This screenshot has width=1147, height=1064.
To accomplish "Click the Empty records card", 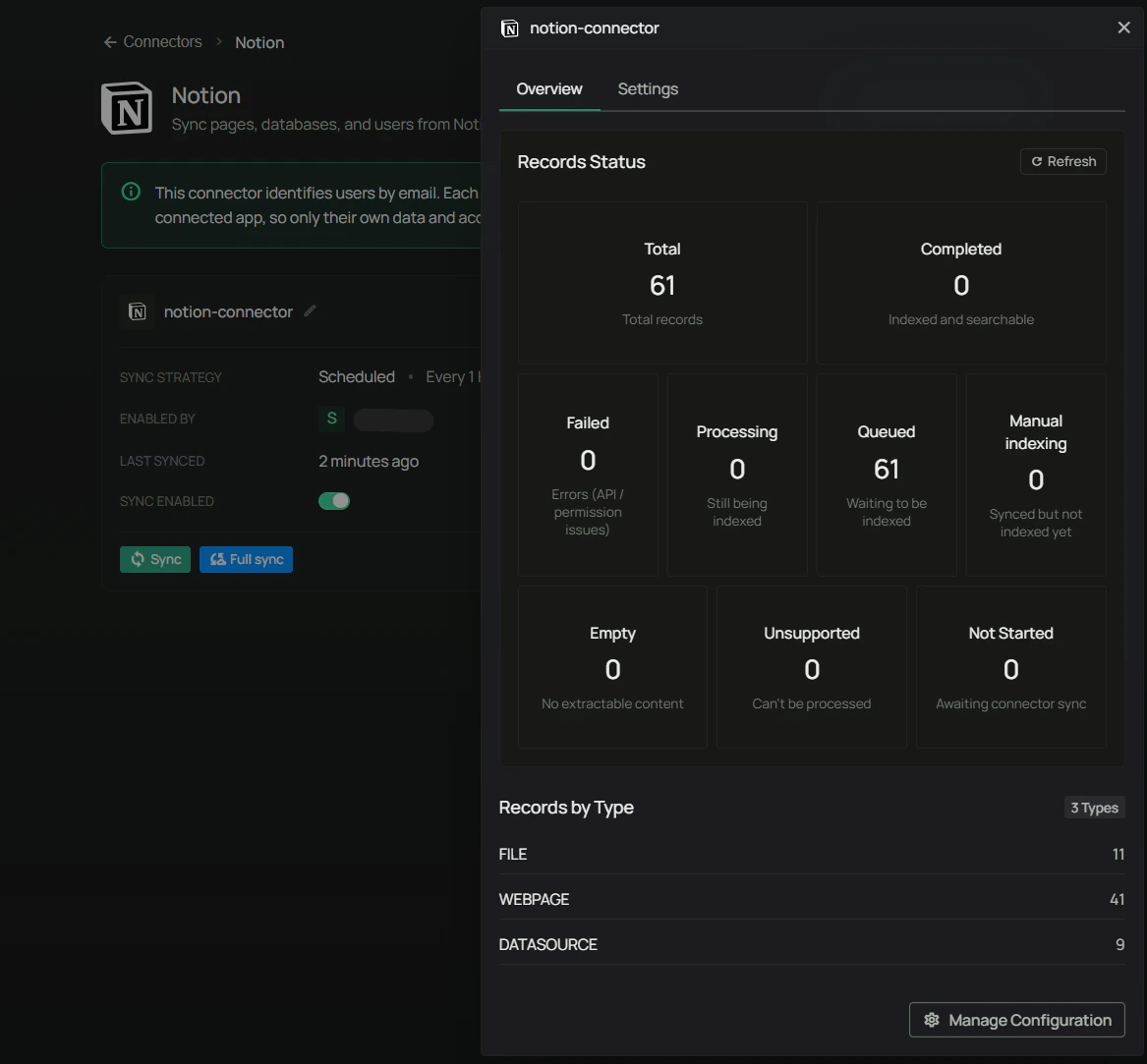I will (x=612, y=667).
